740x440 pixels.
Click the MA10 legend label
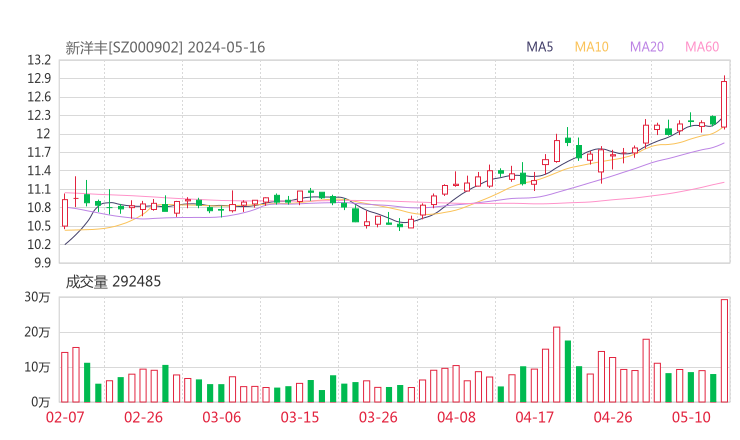point(591,47)
